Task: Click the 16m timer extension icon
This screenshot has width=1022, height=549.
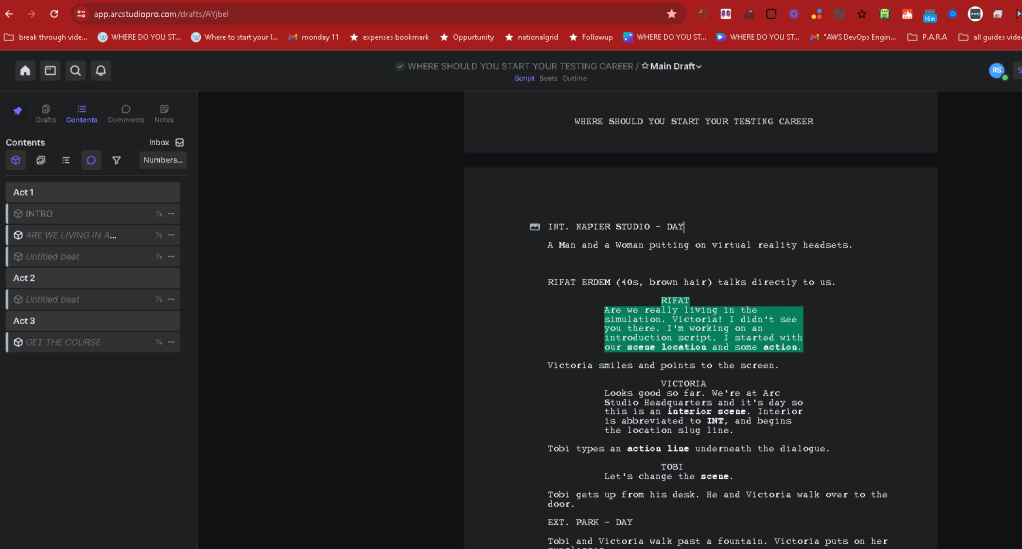Action: pyautogui.click(x=929, y=14)
